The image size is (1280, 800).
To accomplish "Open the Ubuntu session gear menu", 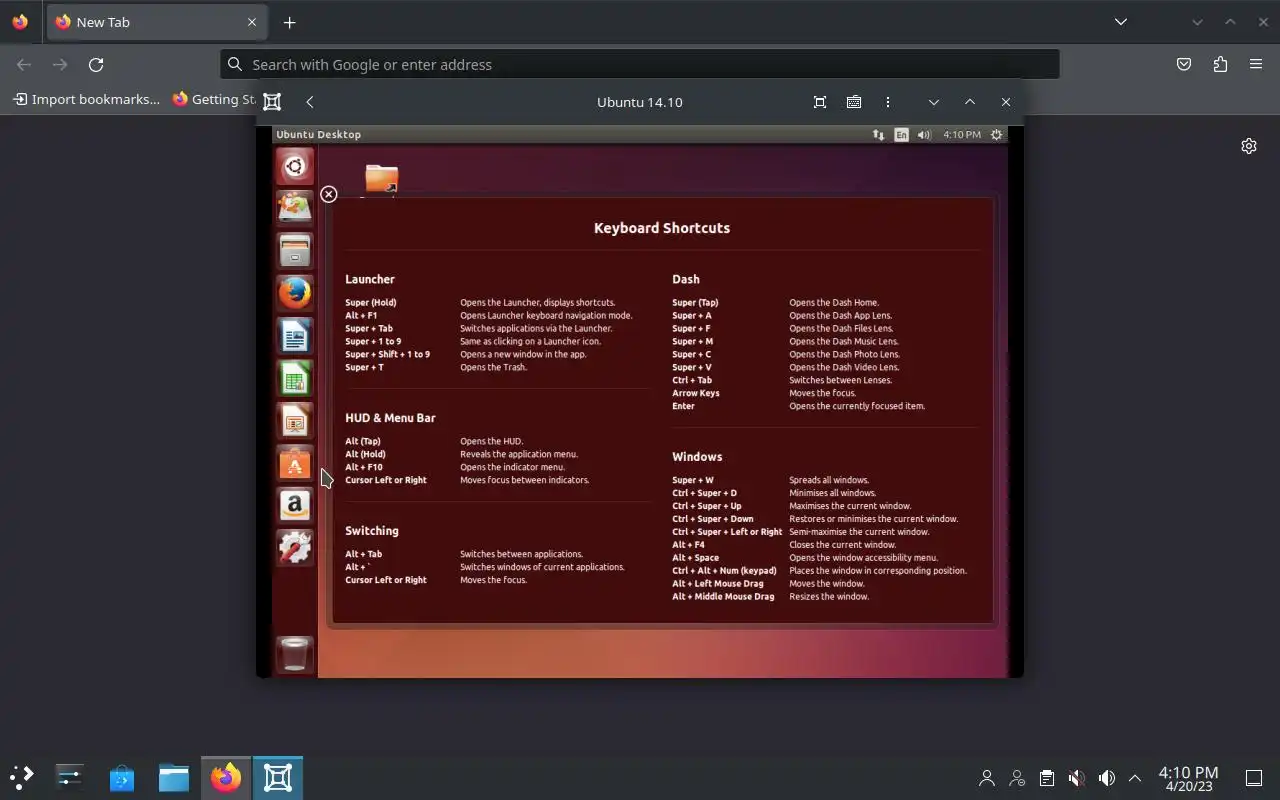I will (x=996, y=134).
